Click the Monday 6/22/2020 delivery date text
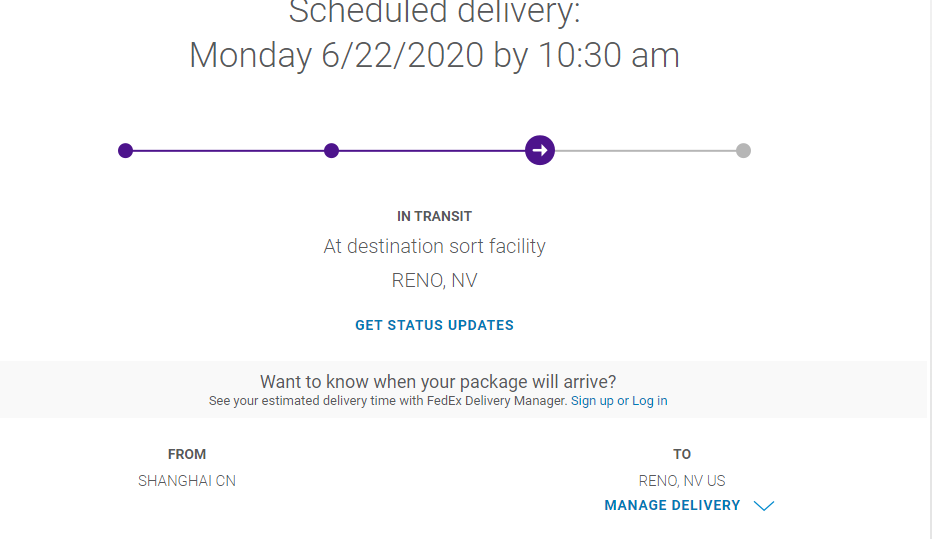 [434, 55]
